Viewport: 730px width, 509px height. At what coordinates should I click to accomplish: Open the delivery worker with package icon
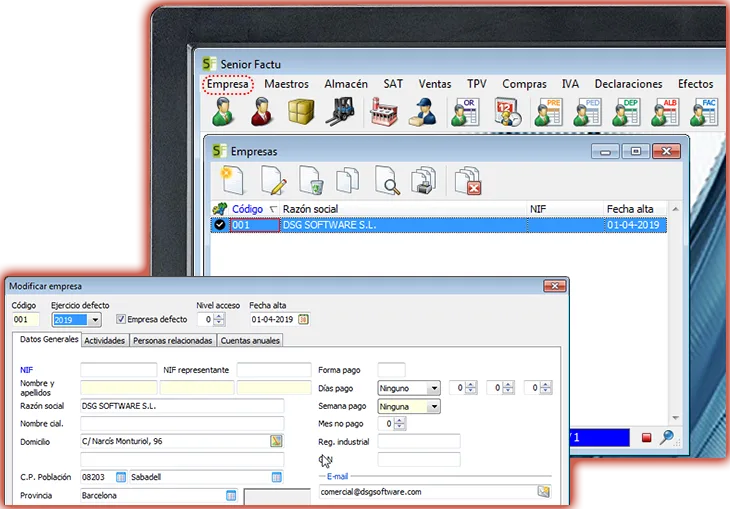423,112
